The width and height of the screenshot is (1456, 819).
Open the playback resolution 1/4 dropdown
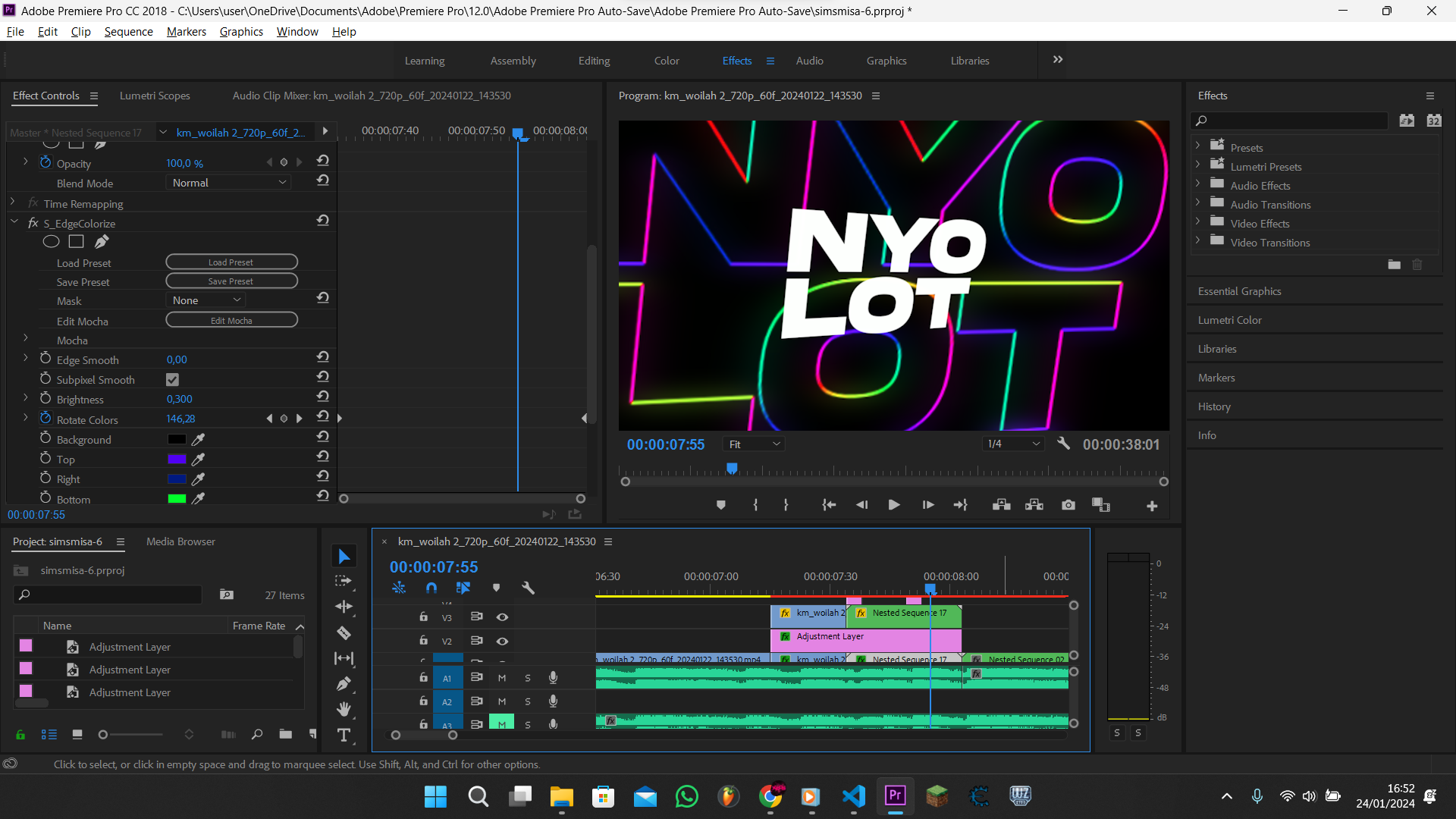coord(1012,444)
